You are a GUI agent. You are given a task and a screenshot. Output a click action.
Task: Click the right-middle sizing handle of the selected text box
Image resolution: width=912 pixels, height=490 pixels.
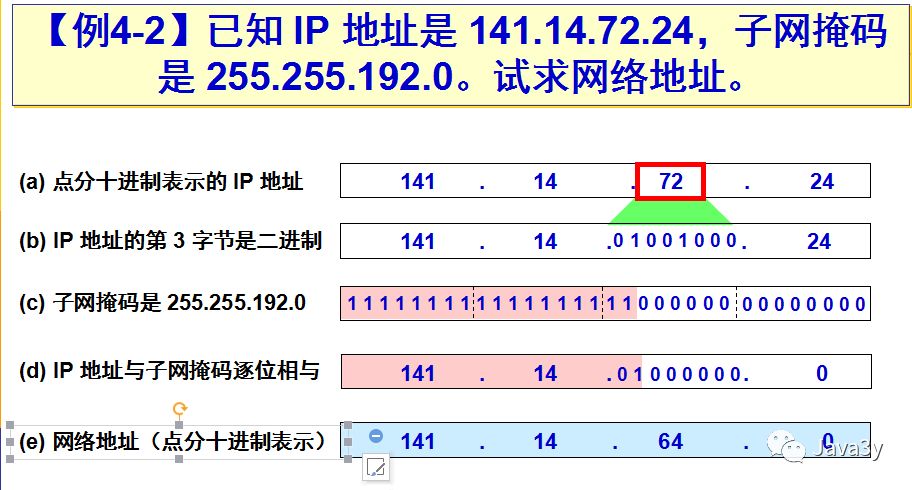point(348,442)
